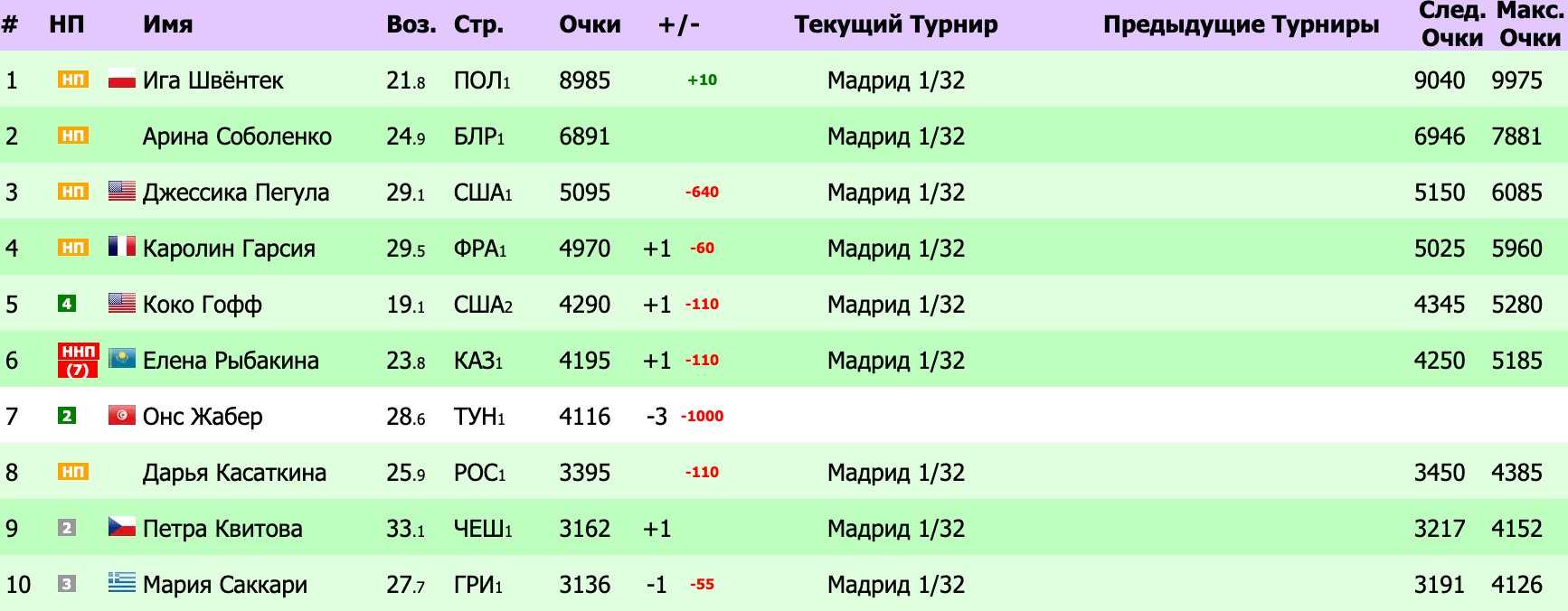Open player Дарья Касаткина

[x=234, y=473]
